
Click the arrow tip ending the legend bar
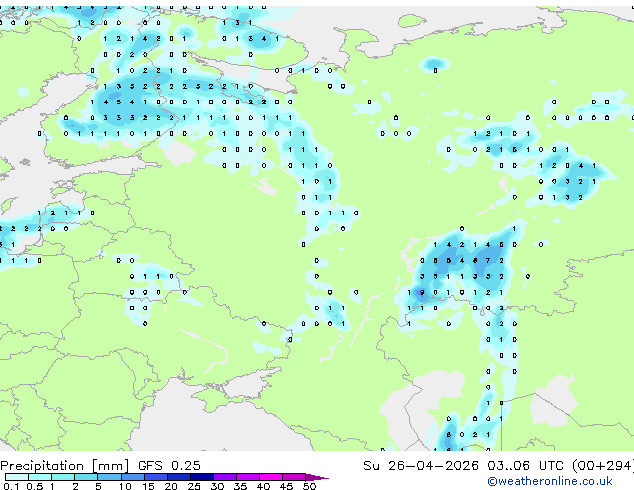point(318,477)
